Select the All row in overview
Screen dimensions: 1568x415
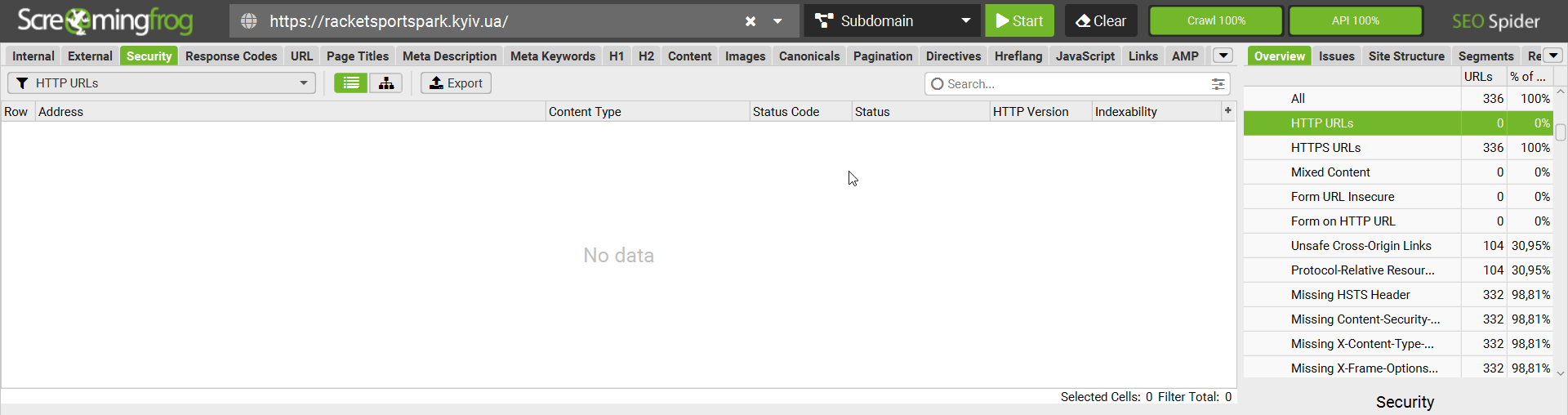(1398, 99)
